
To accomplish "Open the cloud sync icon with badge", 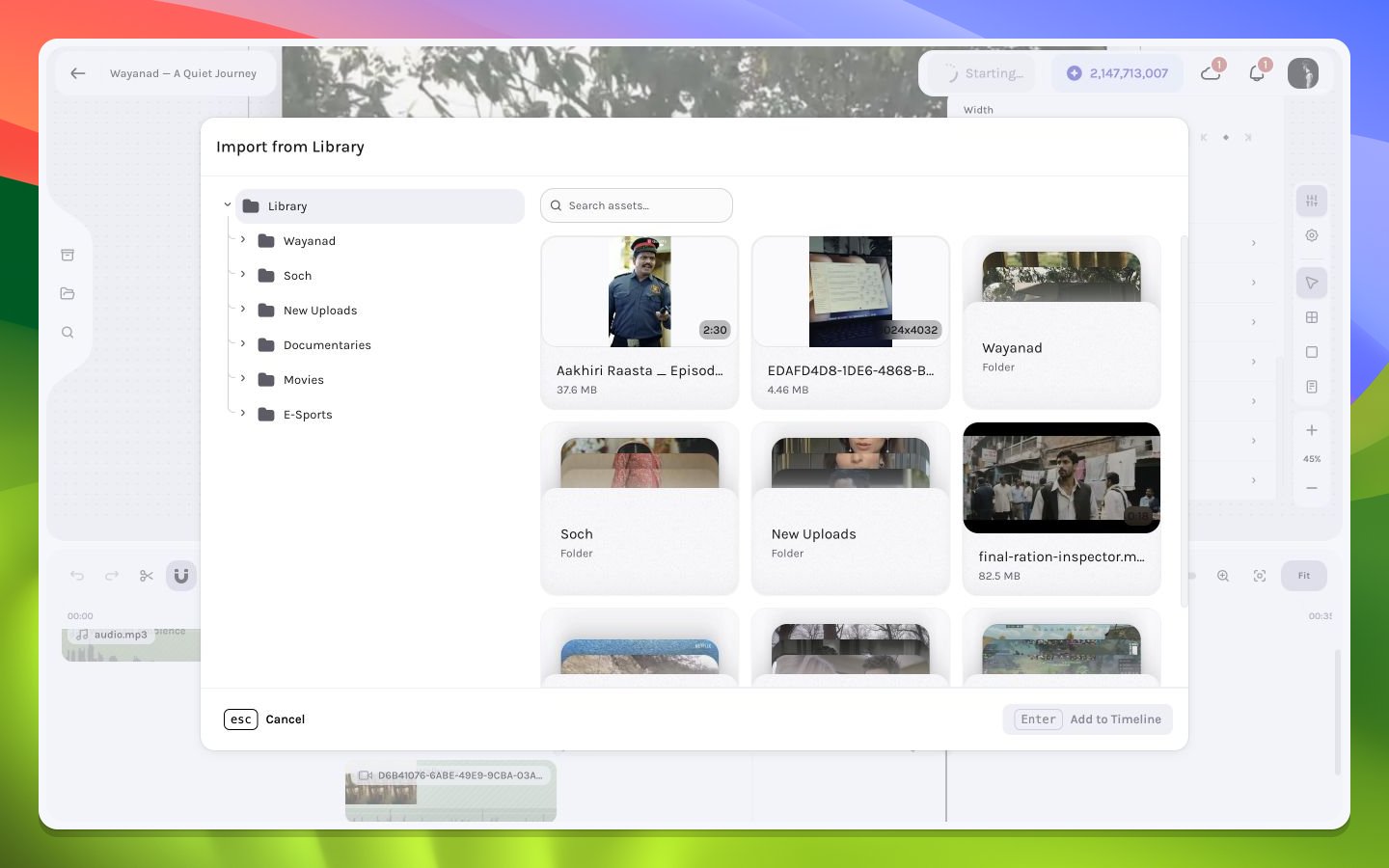I will point(1211,73).
